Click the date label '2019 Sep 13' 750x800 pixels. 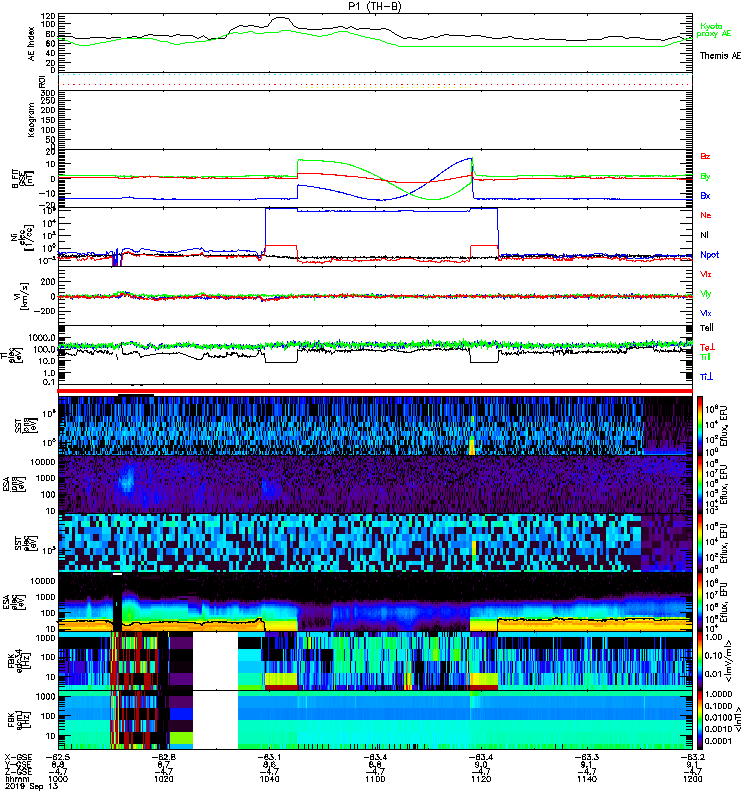tap(31, 786)
